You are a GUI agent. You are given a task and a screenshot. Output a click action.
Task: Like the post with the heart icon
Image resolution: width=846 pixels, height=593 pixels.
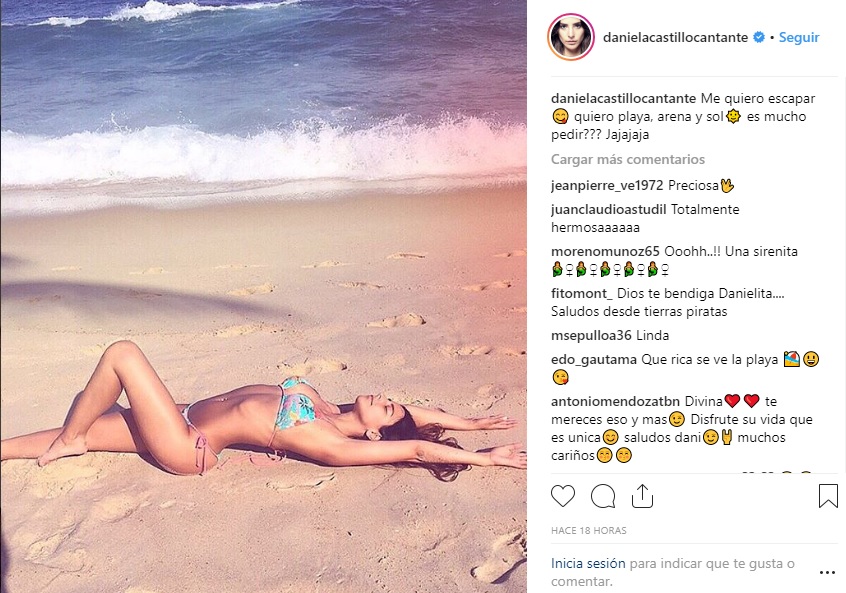(563, 495)
